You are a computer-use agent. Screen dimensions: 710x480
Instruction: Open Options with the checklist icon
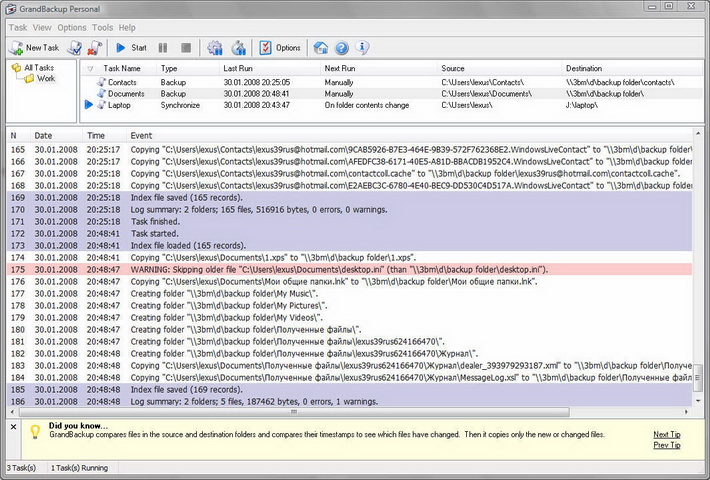pyautogui.click(x=265, y=48)
